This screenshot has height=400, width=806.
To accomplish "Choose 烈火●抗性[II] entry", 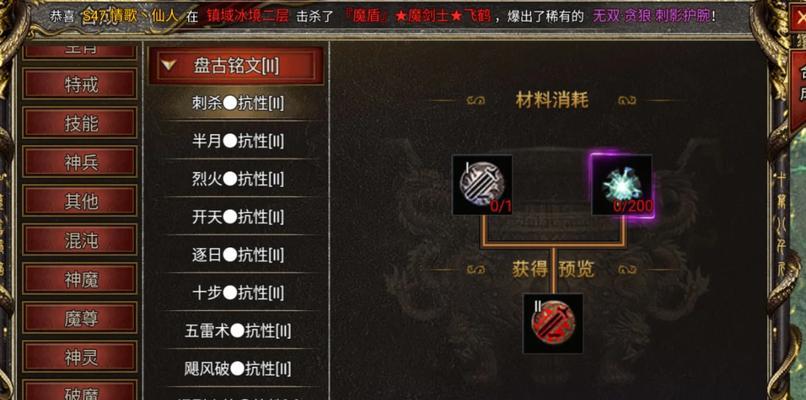I will coord(237,179).
